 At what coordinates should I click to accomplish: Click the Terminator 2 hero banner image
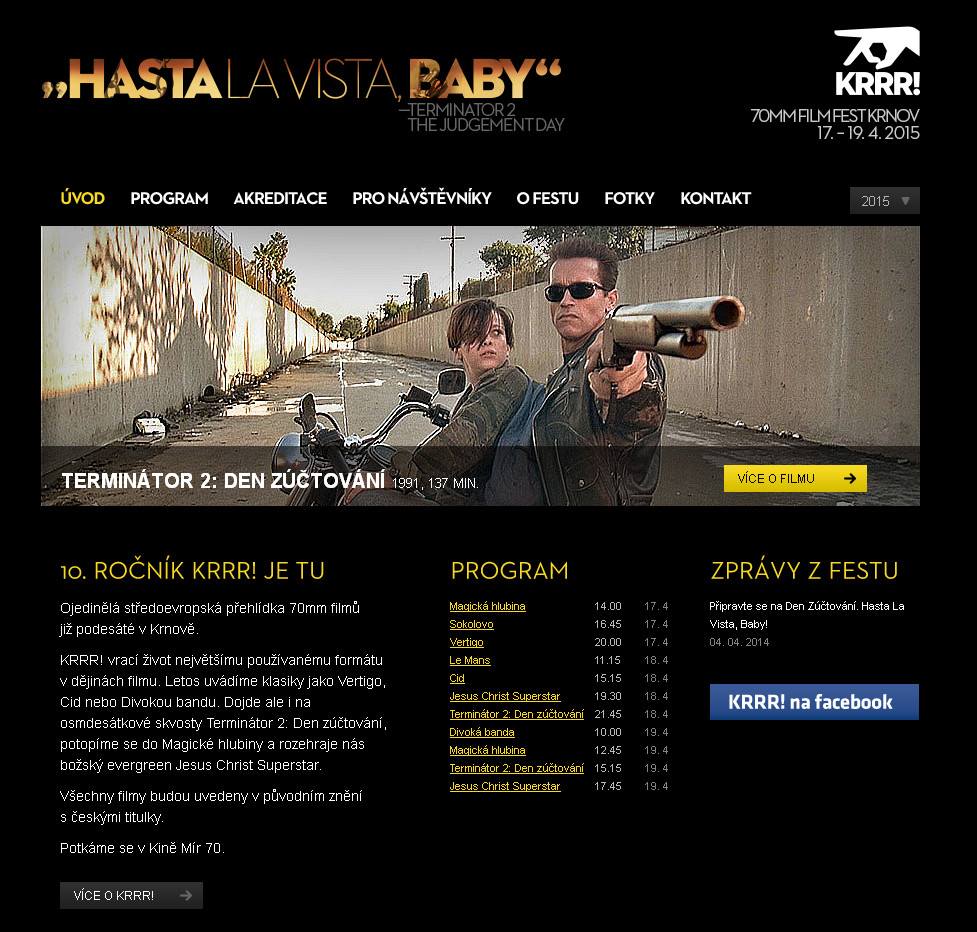480,366
